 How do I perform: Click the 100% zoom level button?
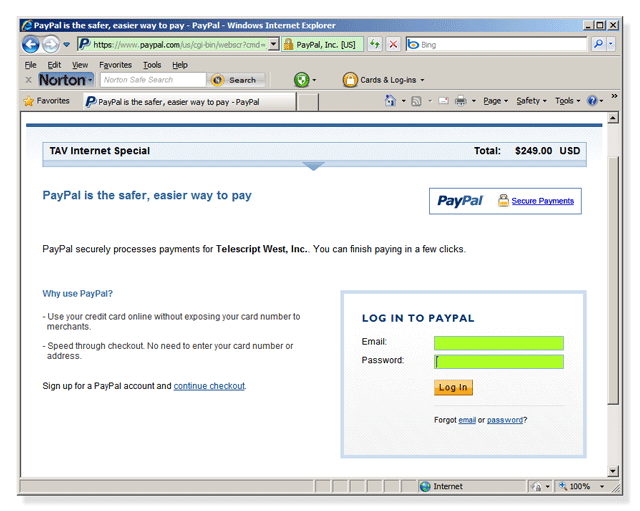575,487
